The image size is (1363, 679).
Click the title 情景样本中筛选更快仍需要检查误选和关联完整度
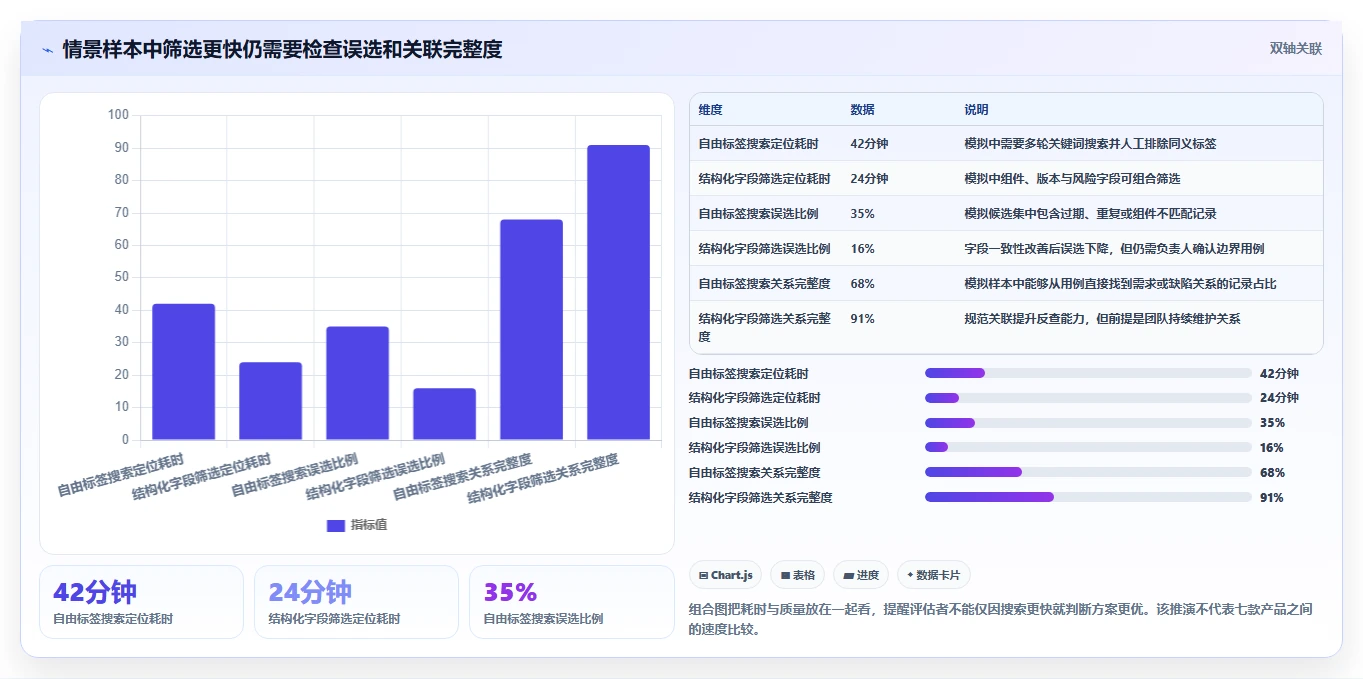tap(282, 49)
